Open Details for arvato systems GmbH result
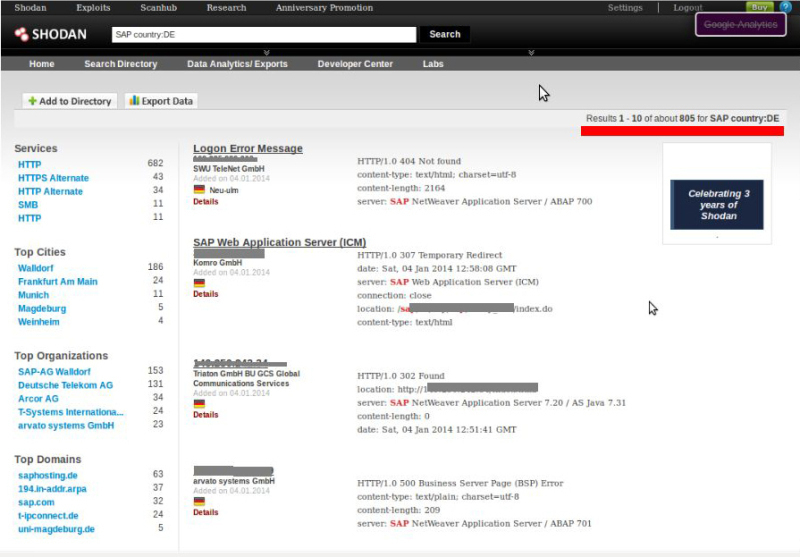The image size is (800, 557). tap(206, 512)
